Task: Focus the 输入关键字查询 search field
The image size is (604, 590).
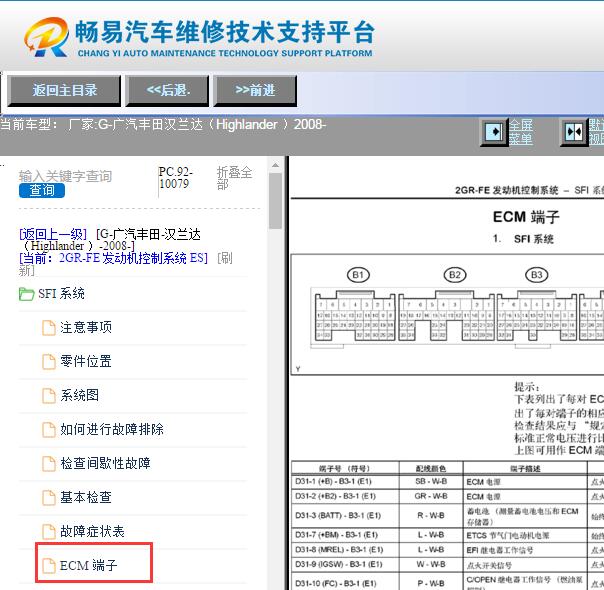Action: (65, 176)
